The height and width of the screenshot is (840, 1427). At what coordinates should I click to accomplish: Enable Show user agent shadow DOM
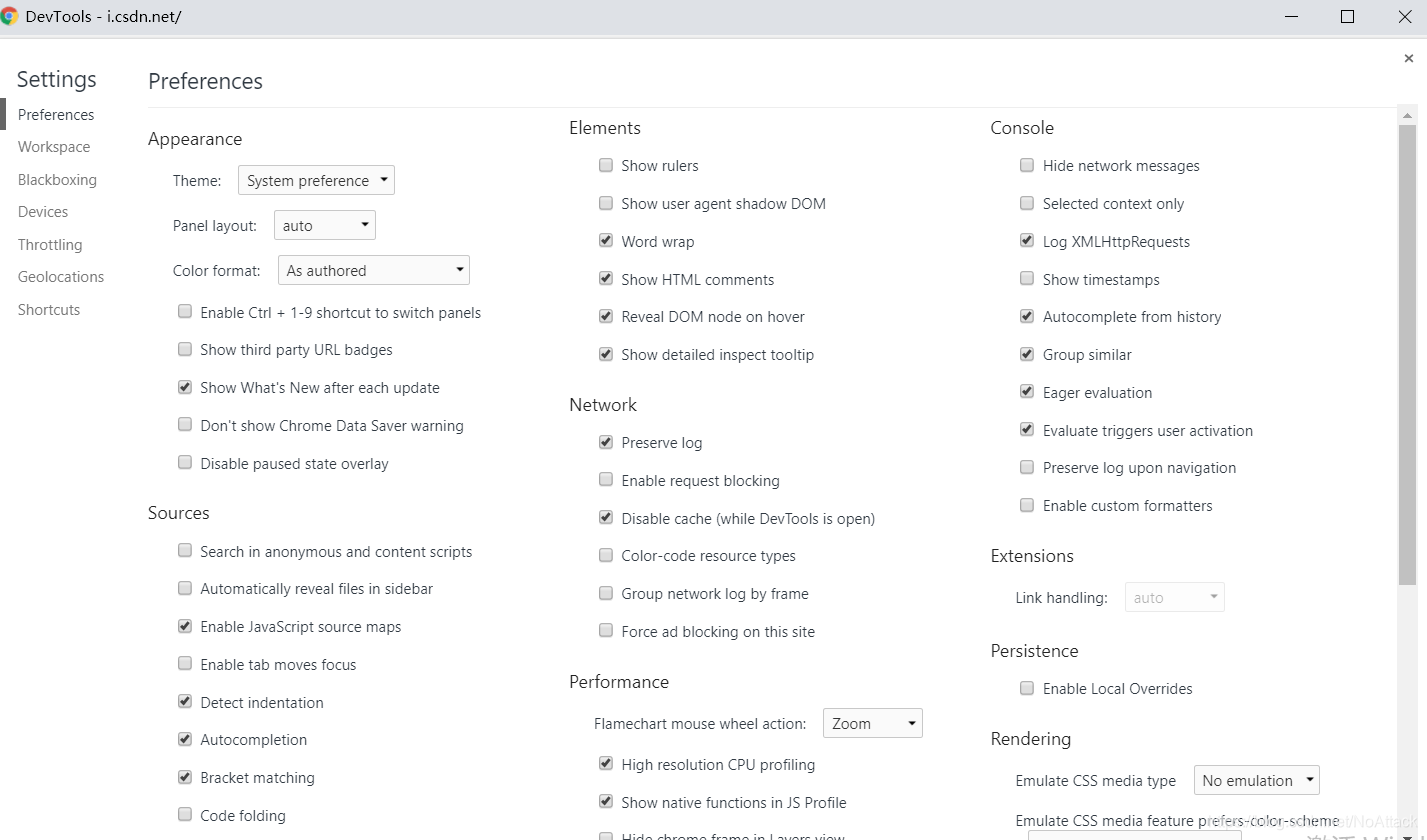(606, 203)
